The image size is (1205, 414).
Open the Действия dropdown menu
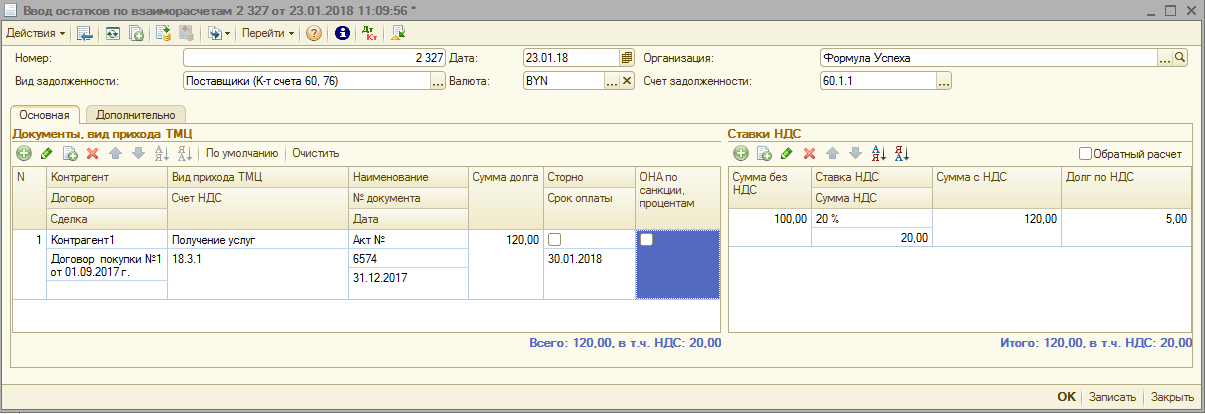[36, 33]
